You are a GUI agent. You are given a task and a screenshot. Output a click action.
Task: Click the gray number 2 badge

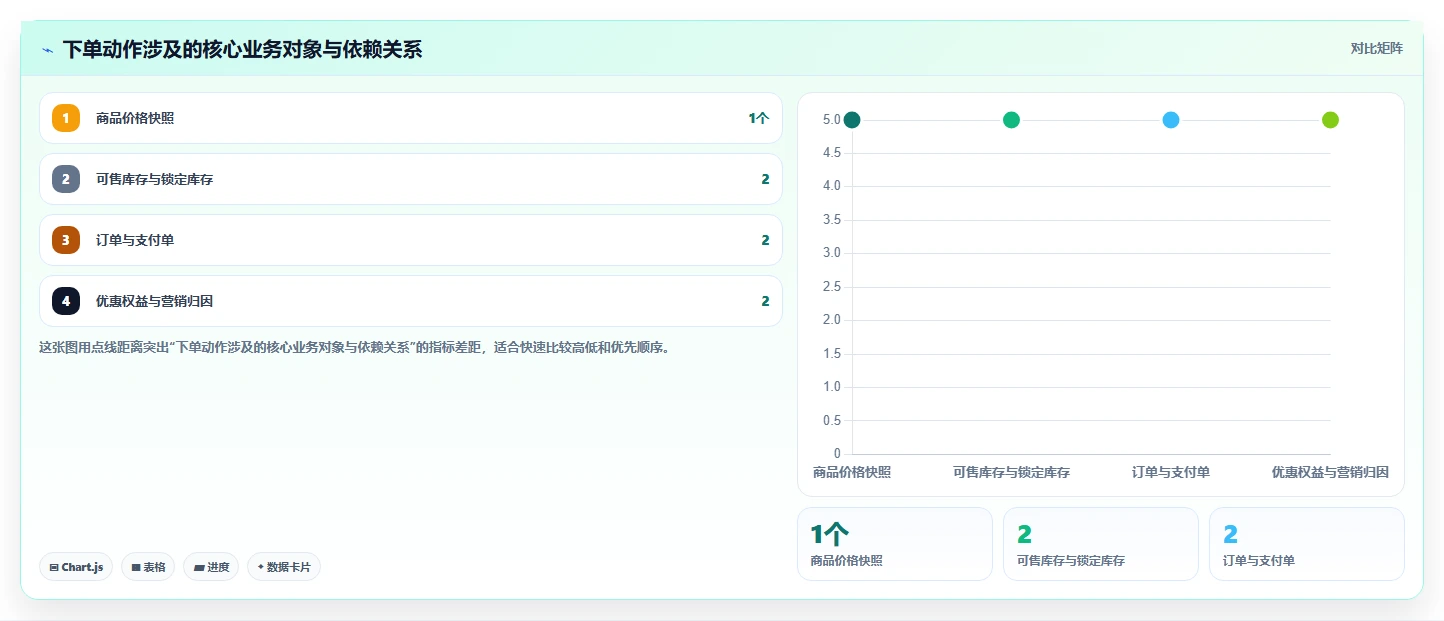pyautogui.click(x=66, y=179)
